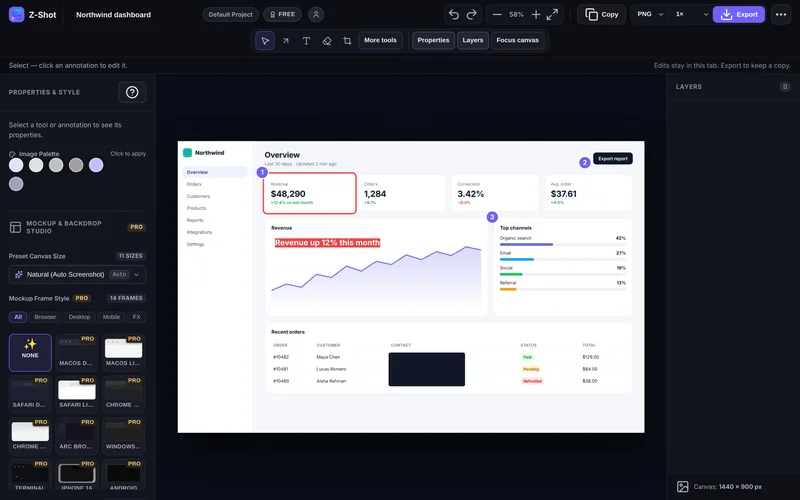Select the black redaction box over Contact column
The height and width of the screenshot is (500, 800).
pos(427,369)
